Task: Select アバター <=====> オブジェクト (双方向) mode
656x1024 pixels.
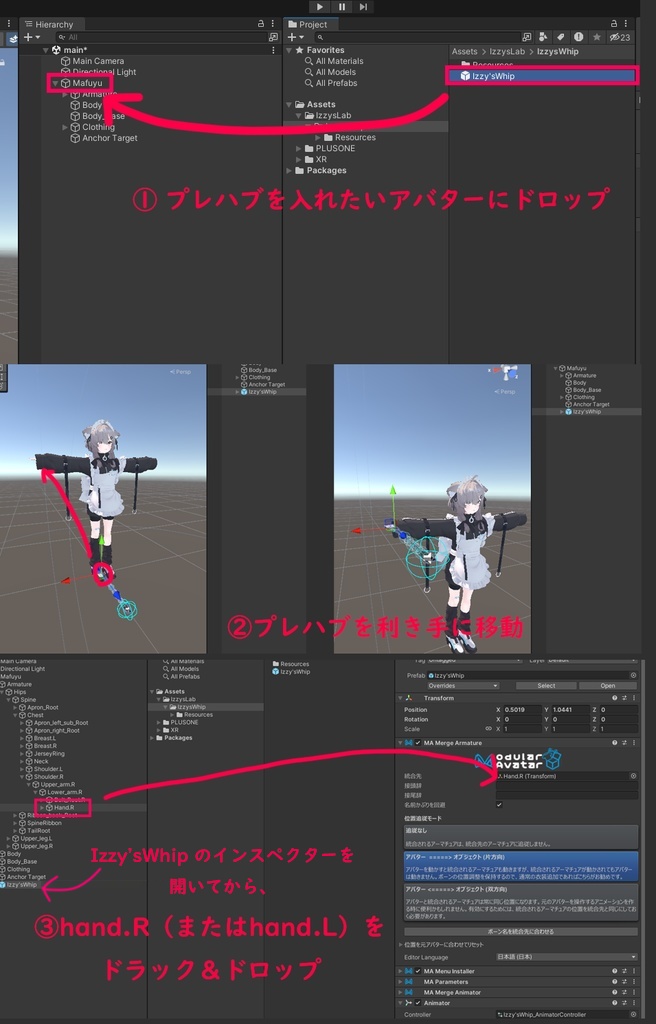Action: (x=520, y=903)
